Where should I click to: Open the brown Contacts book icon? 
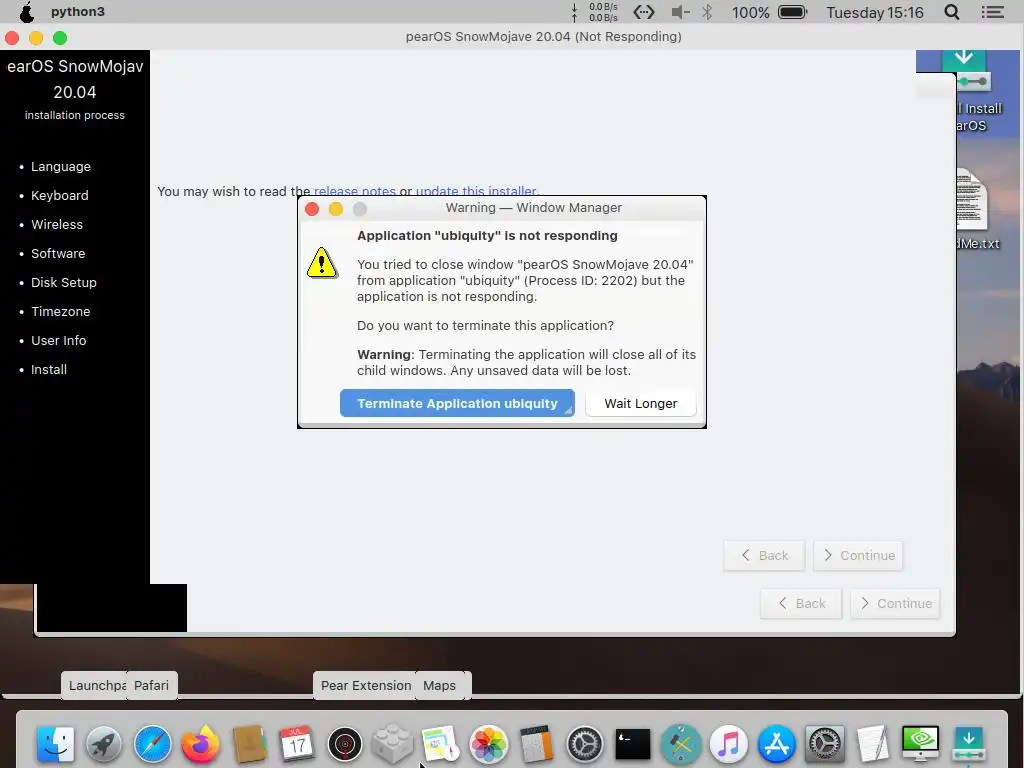coord(249,743)
